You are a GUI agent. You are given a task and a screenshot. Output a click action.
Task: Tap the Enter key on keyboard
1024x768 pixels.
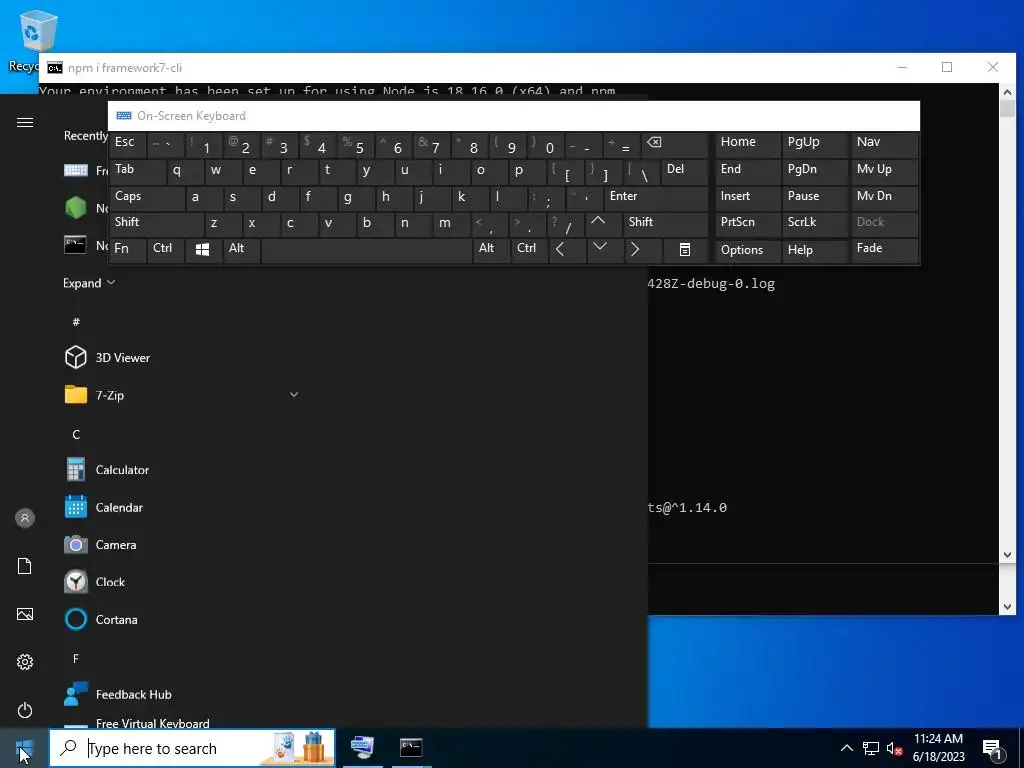coord(656,198)
